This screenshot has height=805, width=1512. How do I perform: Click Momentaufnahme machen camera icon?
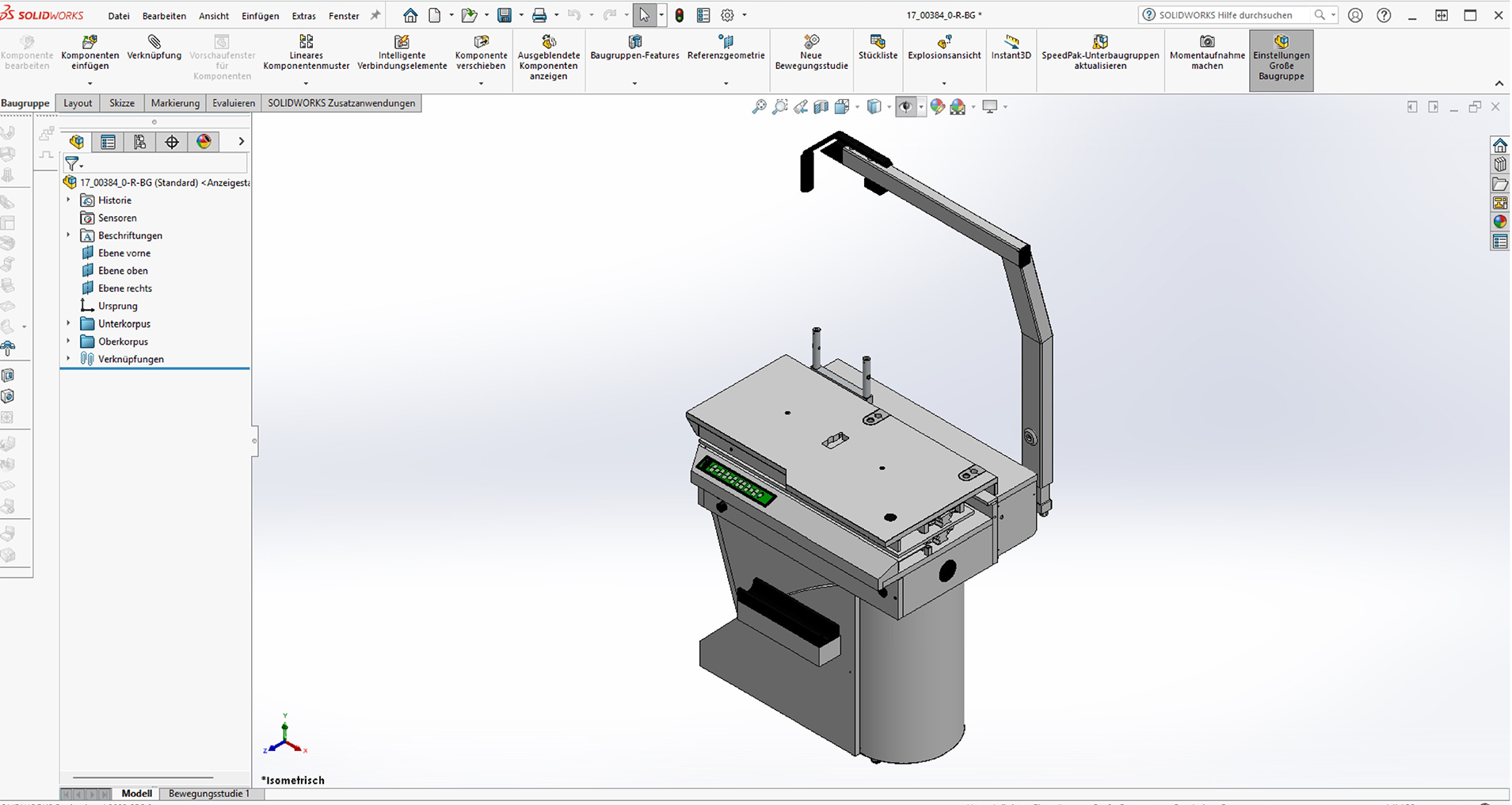[x=1207, y=41]
